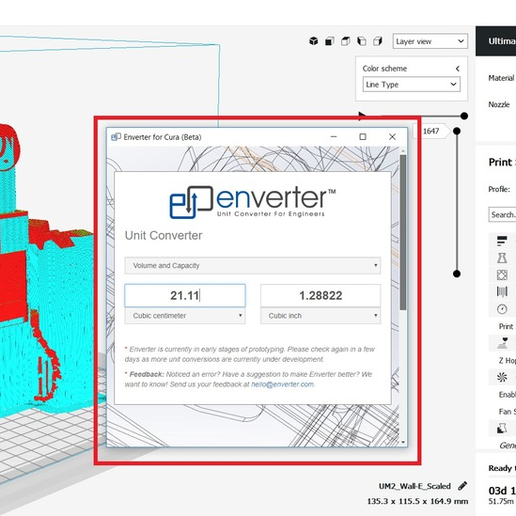Click the Material label in sidebar
The width and height of the screenshot is (516, 516).
(501, 78)
